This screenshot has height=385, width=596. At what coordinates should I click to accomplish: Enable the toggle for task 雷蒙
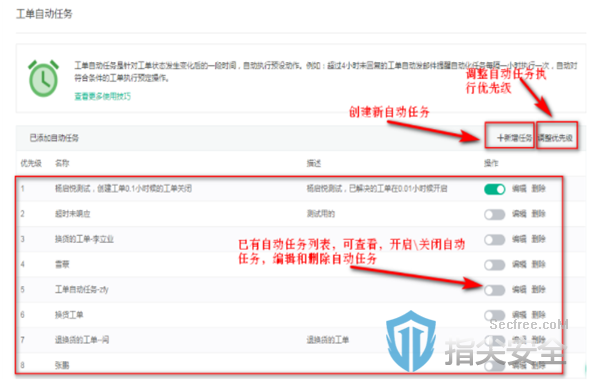click(x=495, y=265)
